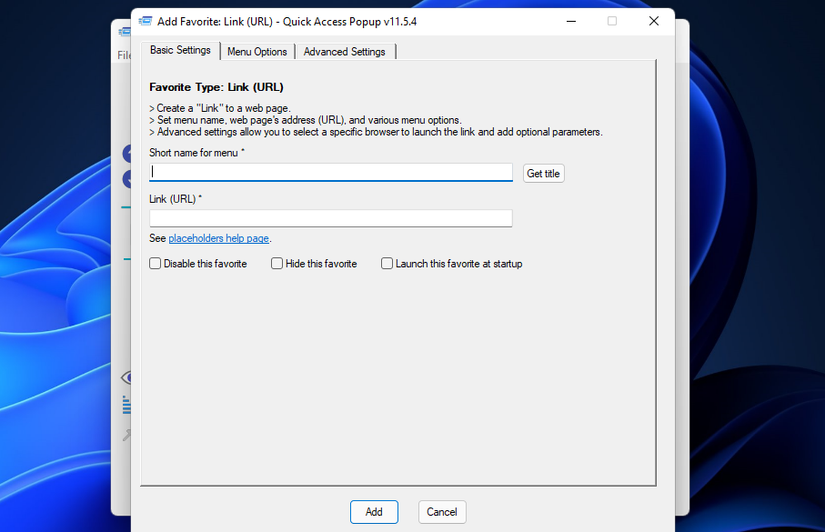Minimize the Add Favorite dialog
The image size is (825, 532).
pyautogui.click(x=571, y=21)
